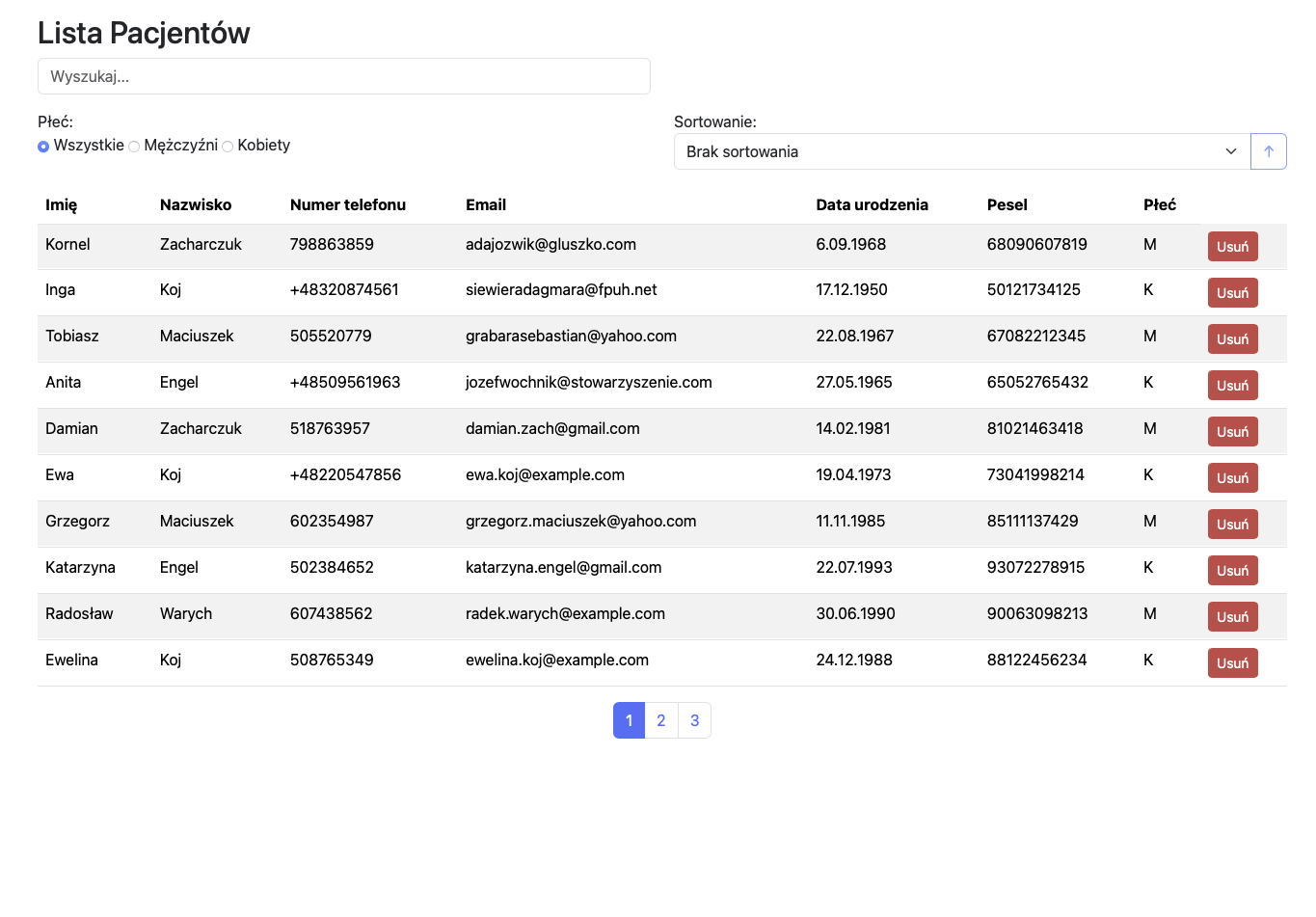Click birth date 24.12.1988
This screenshot has width=1316, height=917.
click(x=854, y=660)
